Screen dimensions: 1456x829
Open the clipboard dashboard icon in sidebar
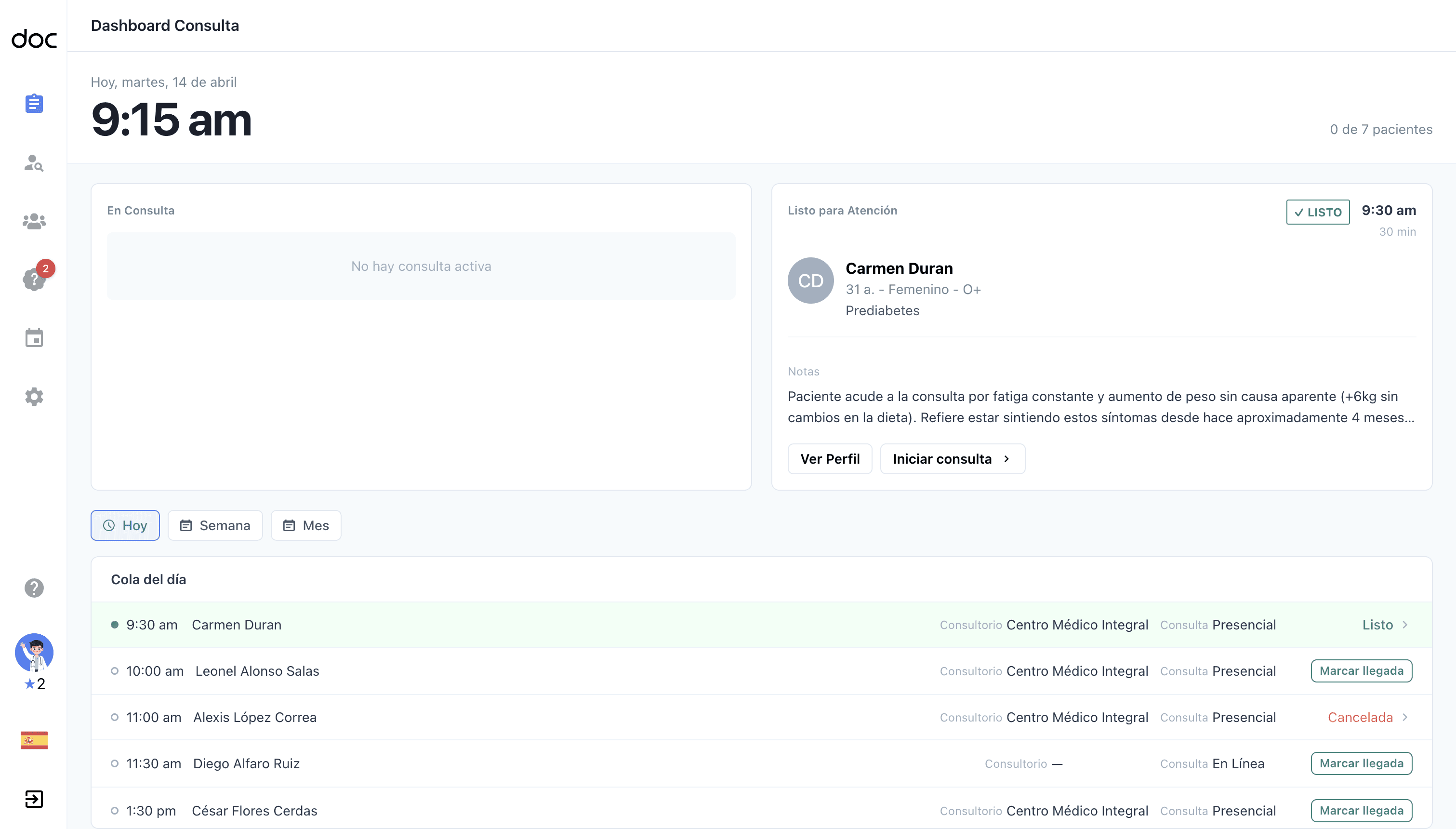click(34, 104)
